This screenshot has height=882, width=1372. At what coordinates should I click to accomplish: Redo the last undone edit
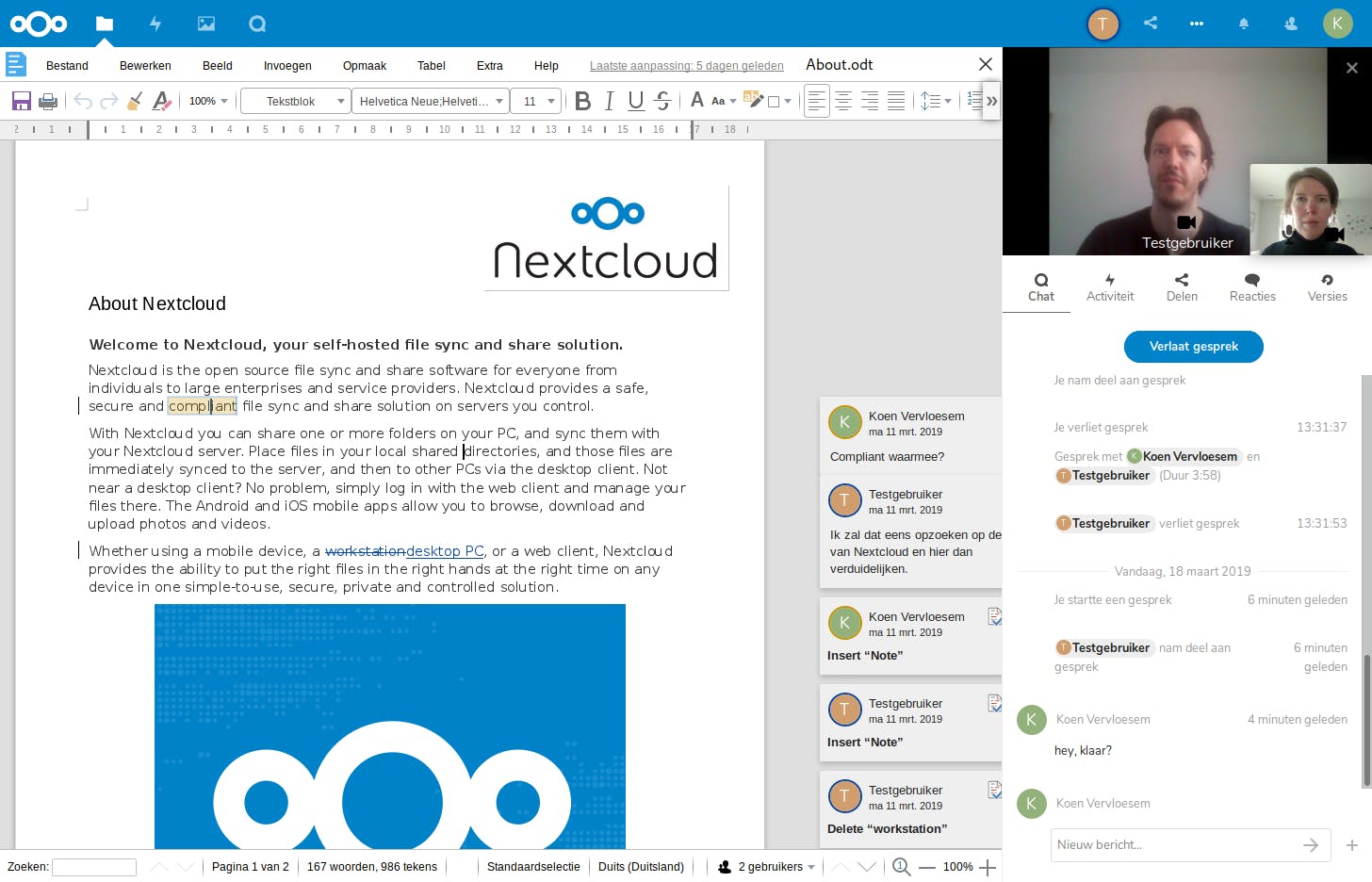click(109, 101)
